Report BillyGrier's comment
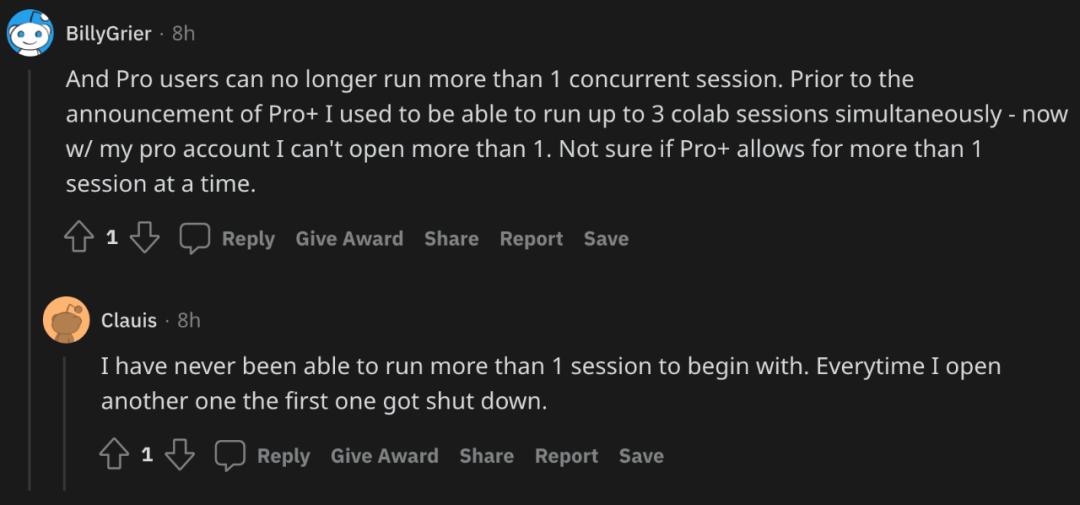Screen dimensions: 1080x505 point(531,239)
